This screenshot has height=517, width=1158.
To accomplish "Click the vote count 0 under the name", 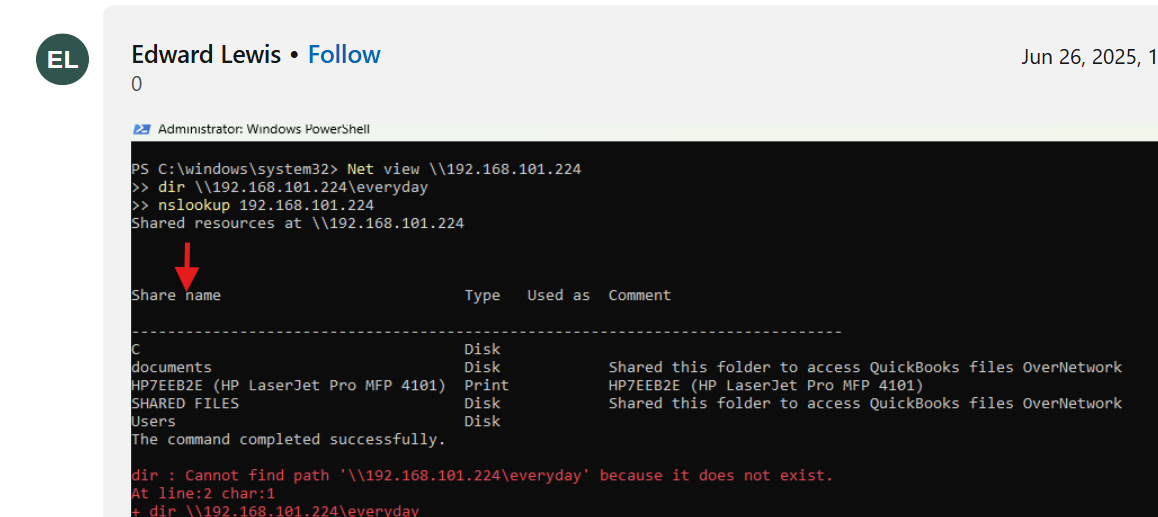I will coord(137,85).
